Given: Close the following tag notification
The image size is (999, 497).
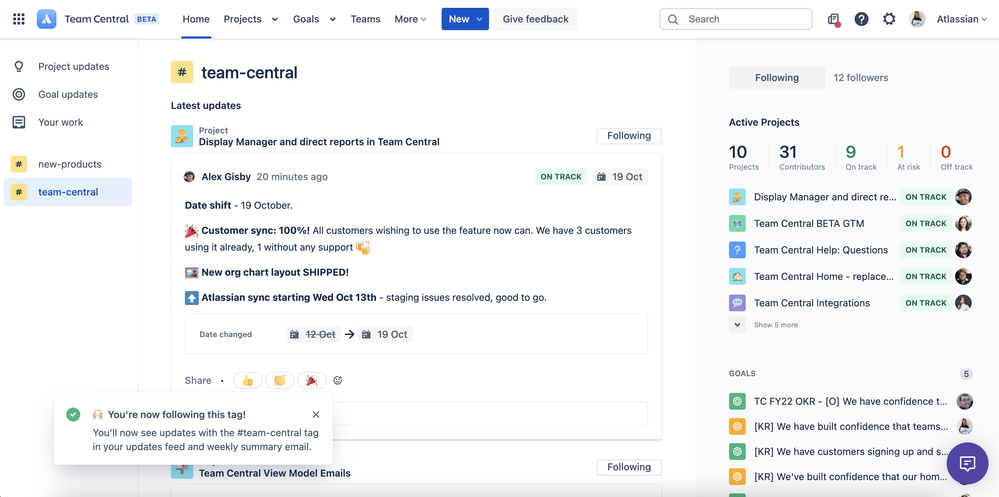Looking at the screenshot, I should pyautogui.click(x=316, y=415).
